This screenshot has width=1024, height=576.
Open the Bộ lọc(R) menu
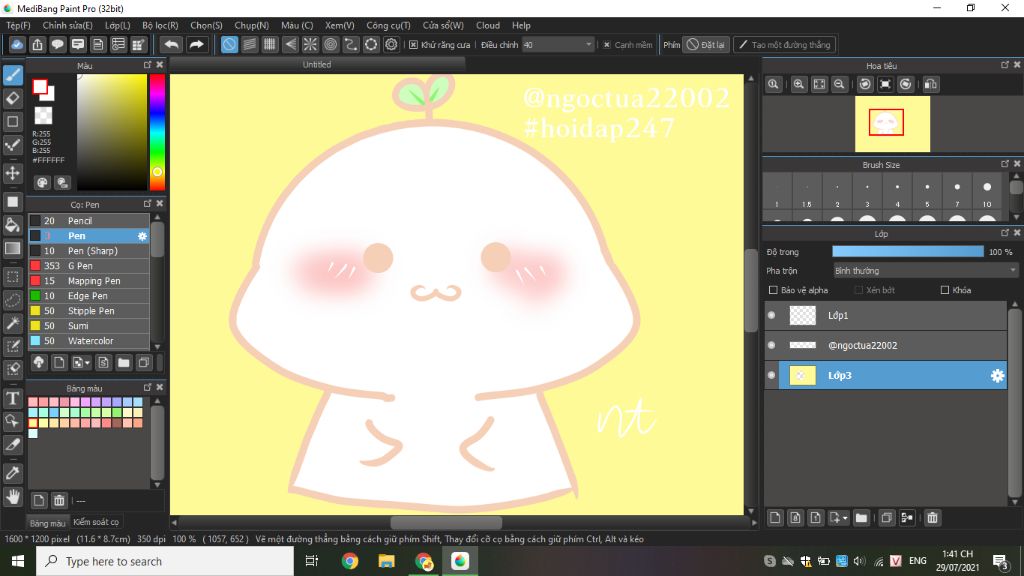pos(160,25)
